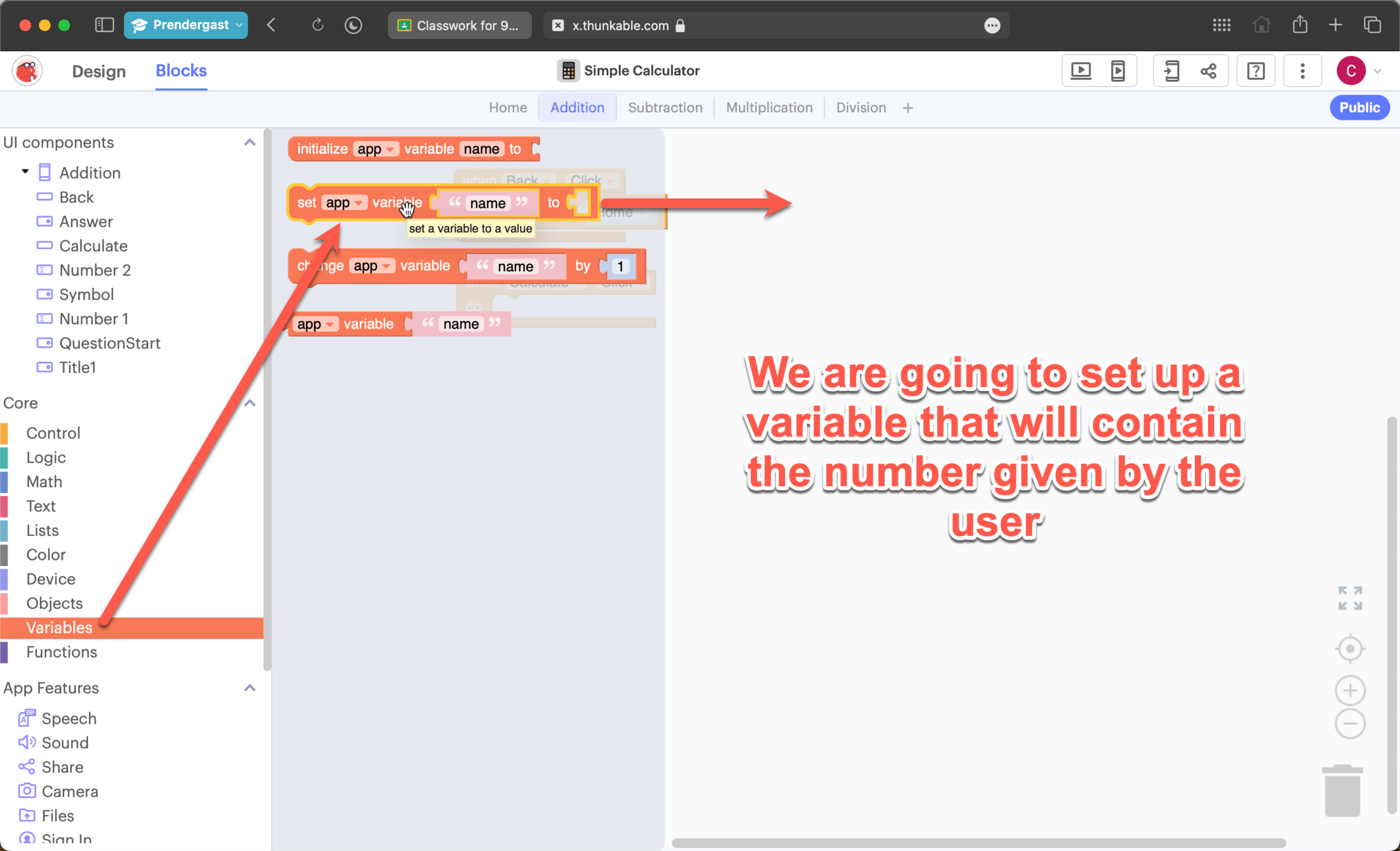Switch to the Design tab

point(99,71)
